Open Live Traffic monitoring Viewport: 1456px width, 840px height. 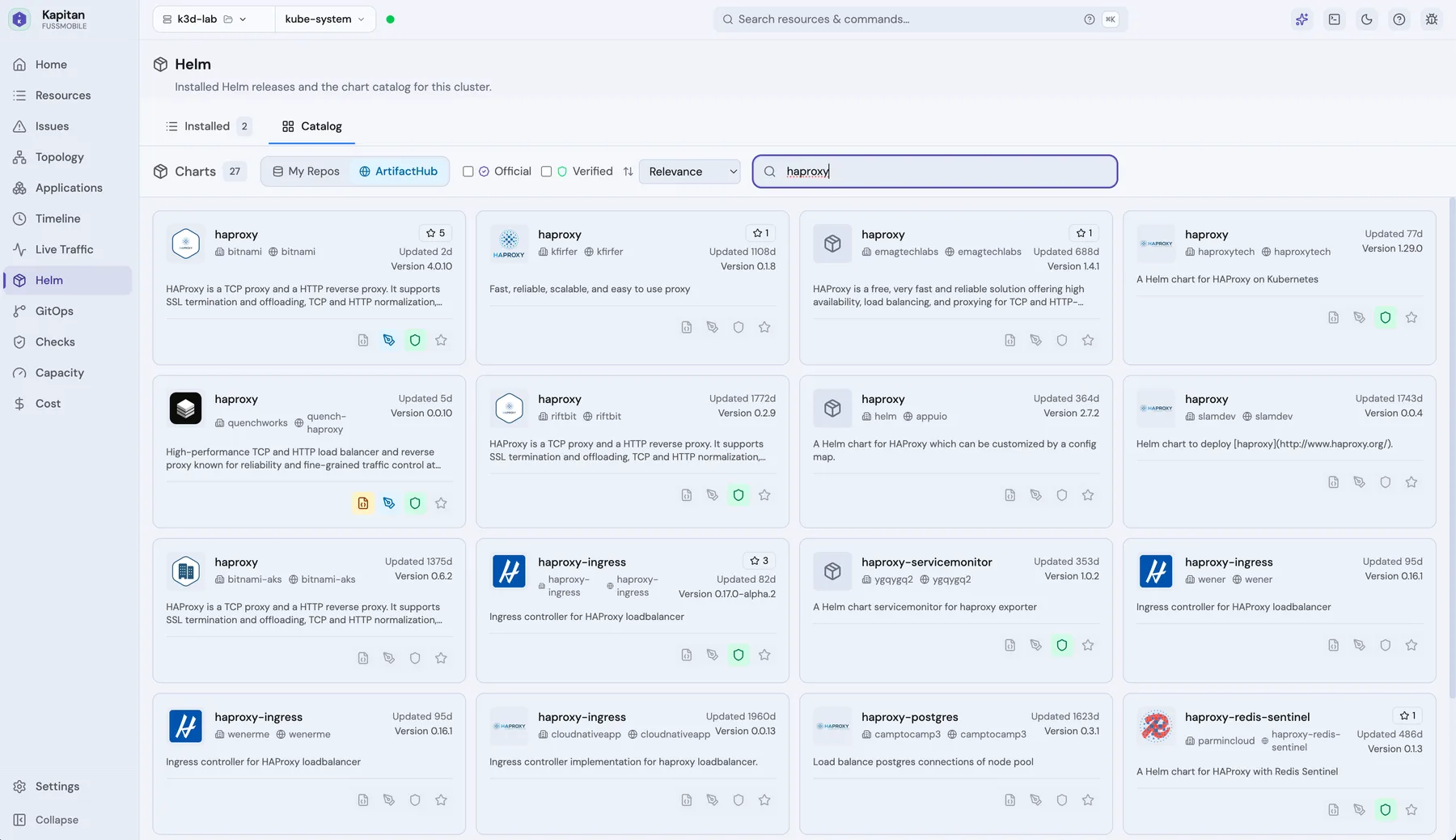coord(68,249)
